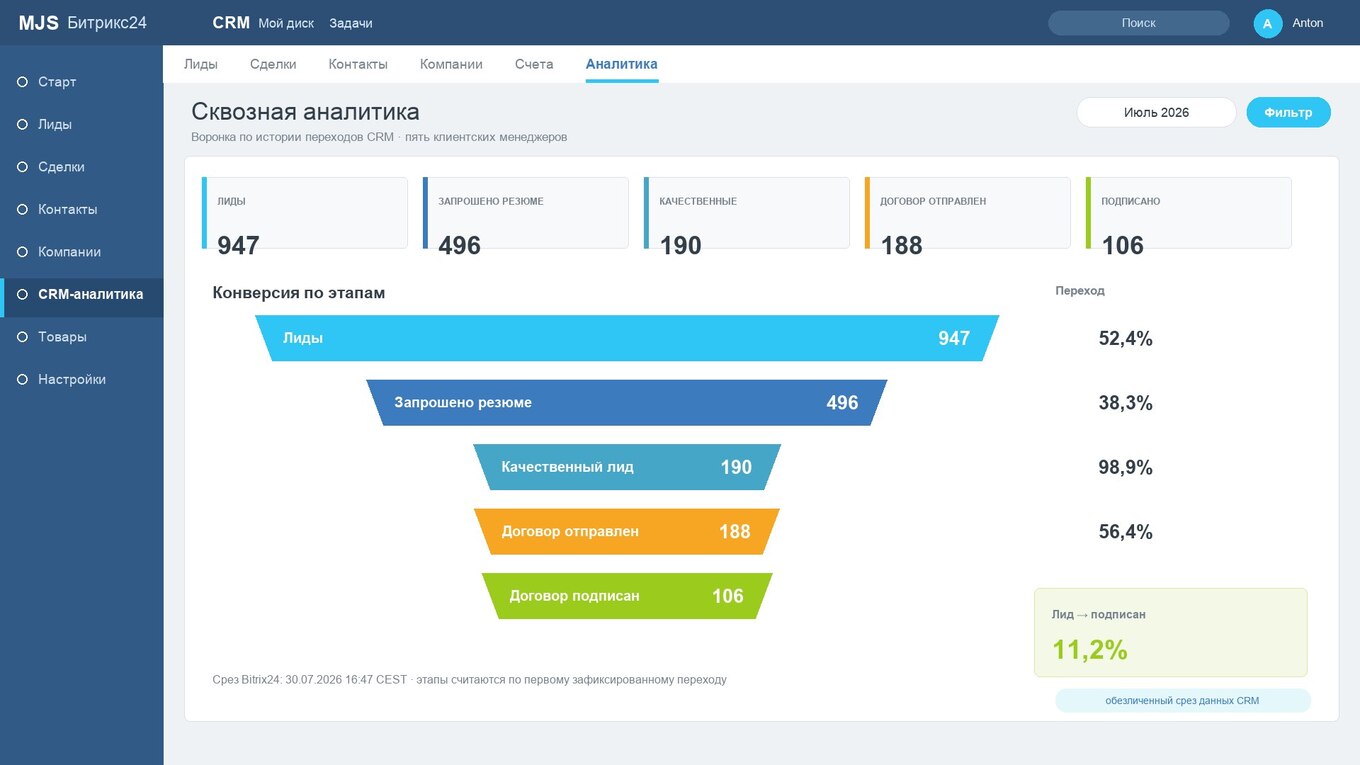Click the 56,4% conversion value

pyautogui.click(x=1126, y=532)
